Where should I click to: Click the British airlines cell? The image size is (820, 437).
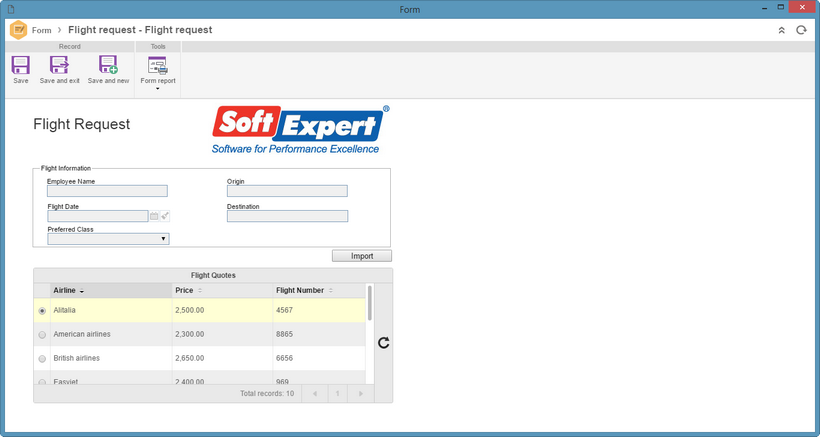pos(111,359)
